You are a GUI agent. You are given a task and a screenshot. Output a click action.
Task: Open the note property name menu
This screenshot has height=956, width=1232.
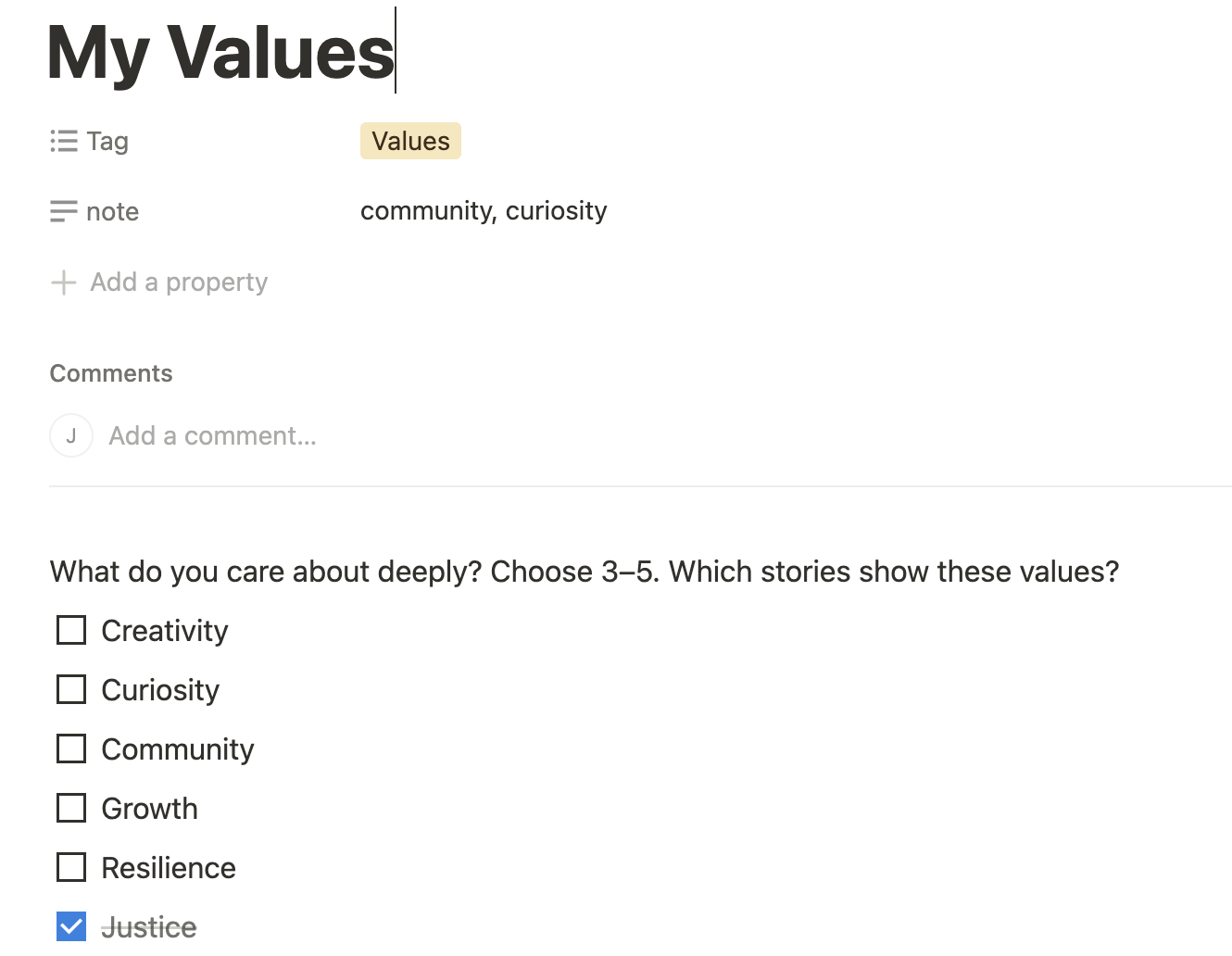pos(112,212)
